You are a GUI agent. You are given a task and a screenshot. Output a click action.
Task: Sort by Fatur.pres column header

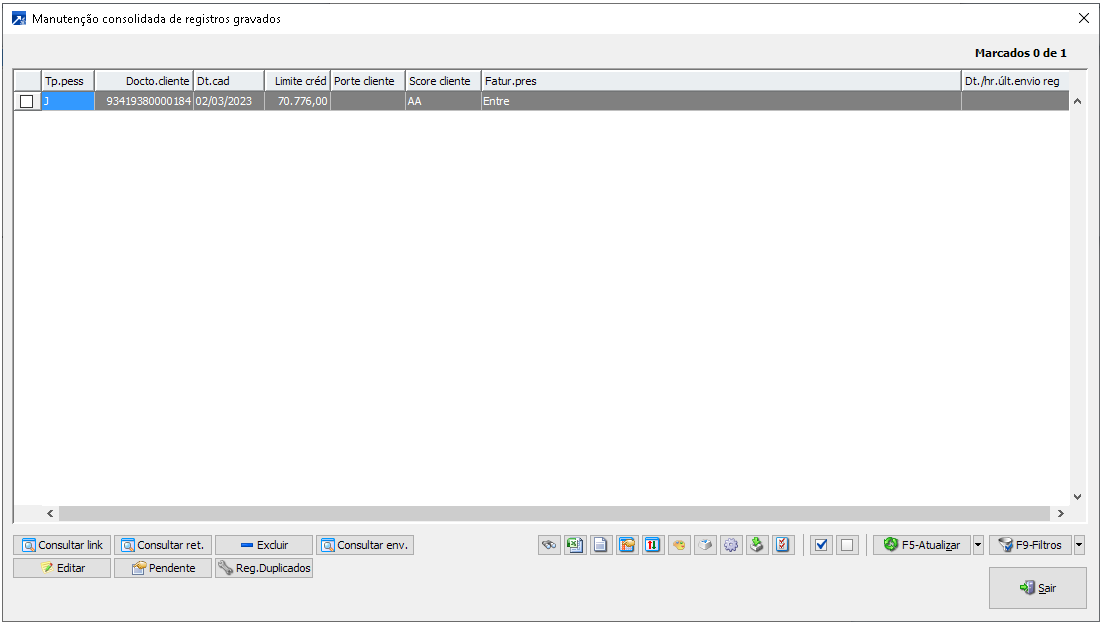click(721, 81)
